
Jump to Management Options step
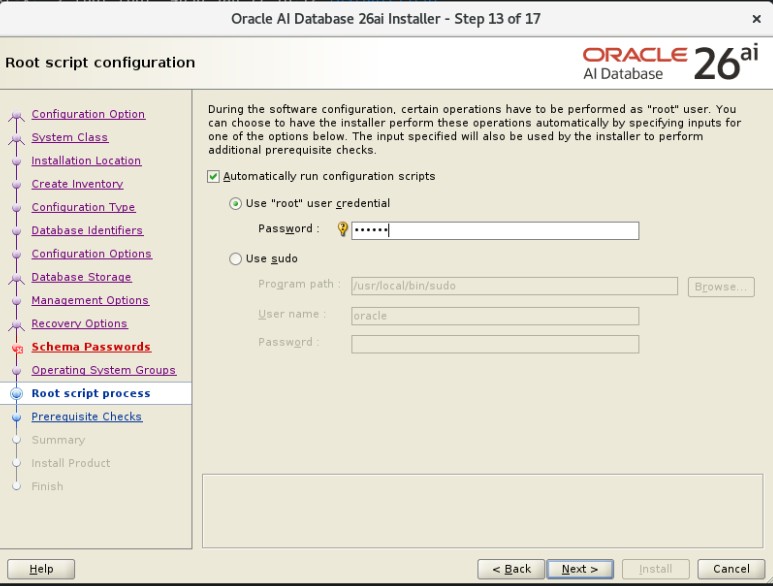tap(90, 300)
